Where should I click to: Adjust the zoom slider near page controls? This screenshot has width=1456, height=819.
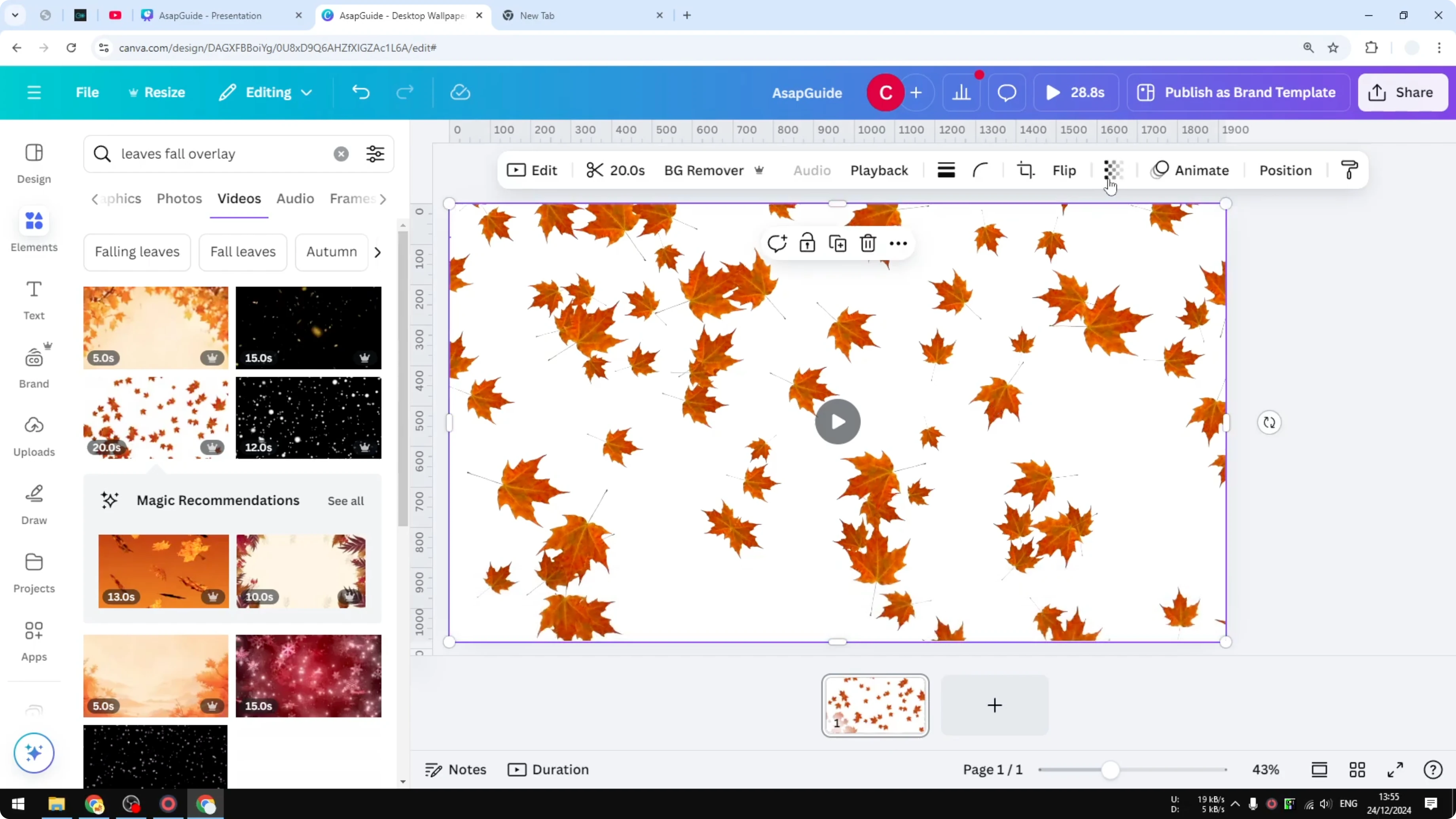click(1111, 769)
